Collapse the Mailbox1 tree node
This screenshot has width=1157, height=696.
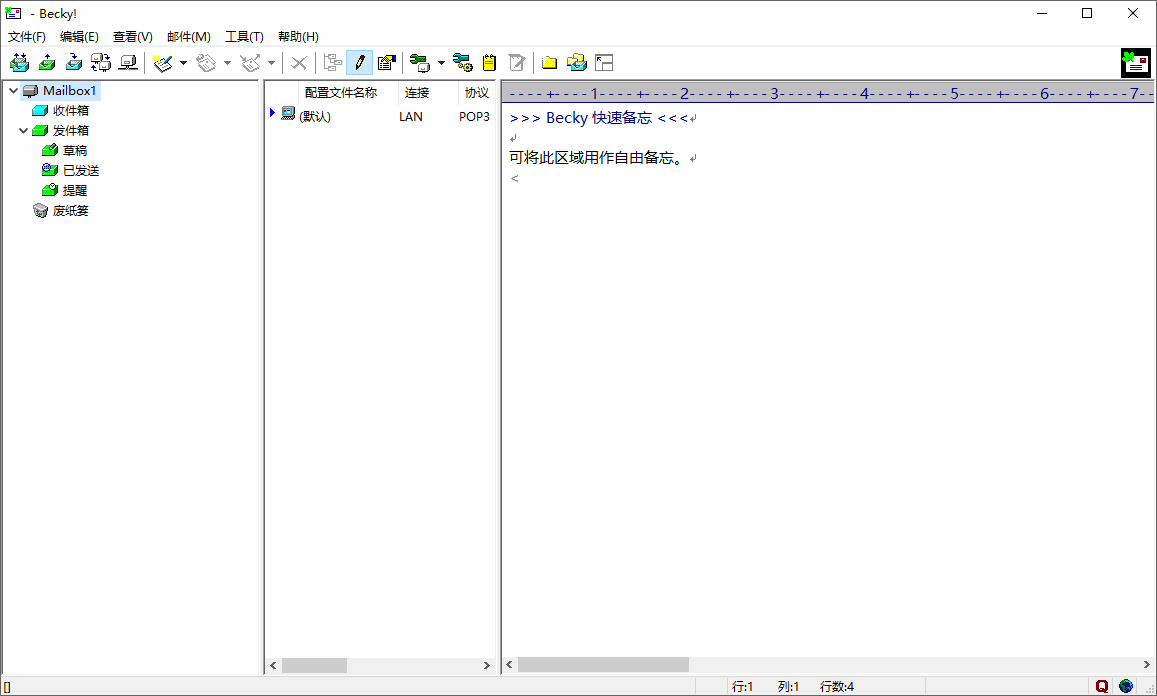[13, 91]
